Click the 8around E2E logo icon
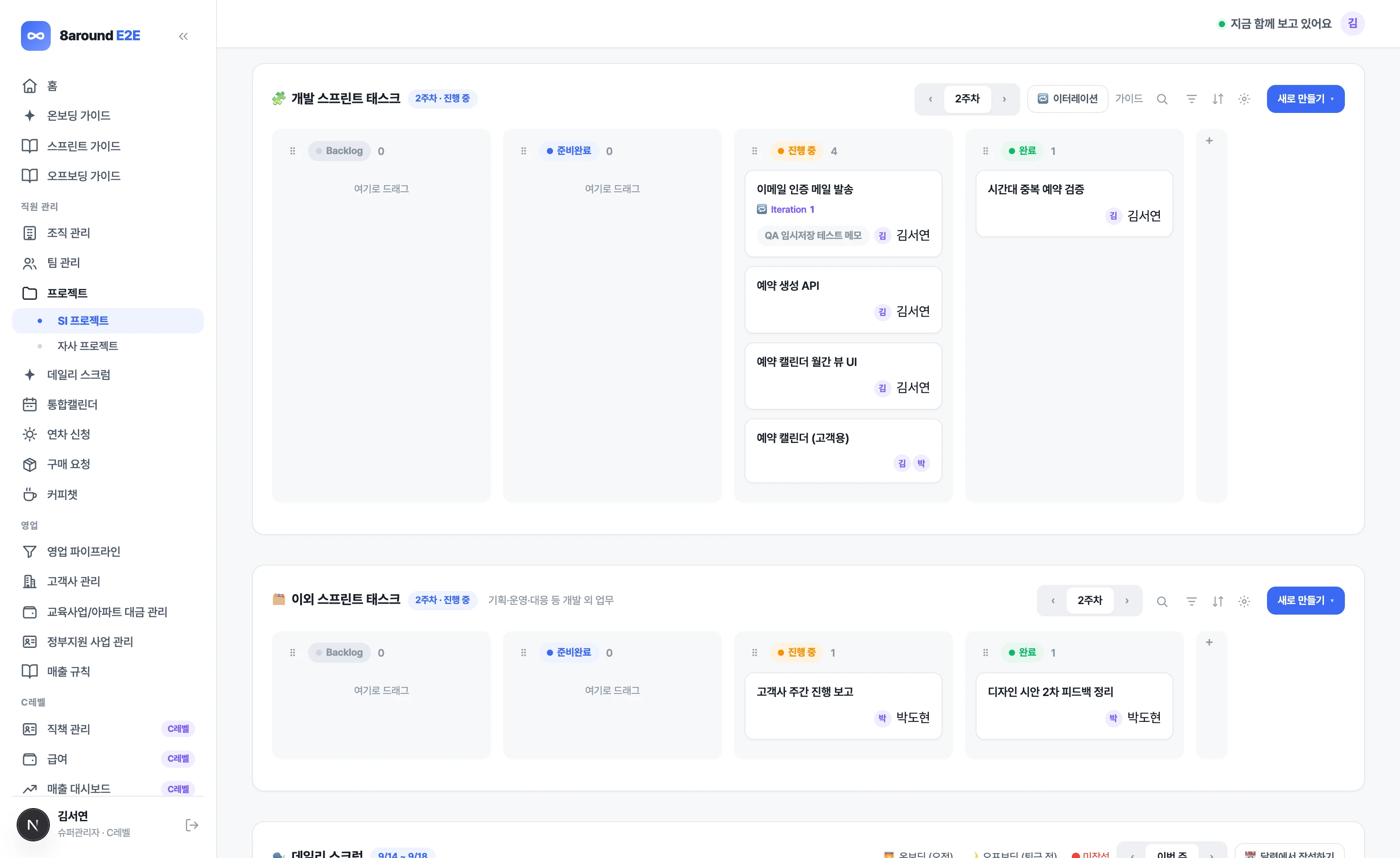The height and width of the screenshot is (858, 1400). tap(36, 36)
